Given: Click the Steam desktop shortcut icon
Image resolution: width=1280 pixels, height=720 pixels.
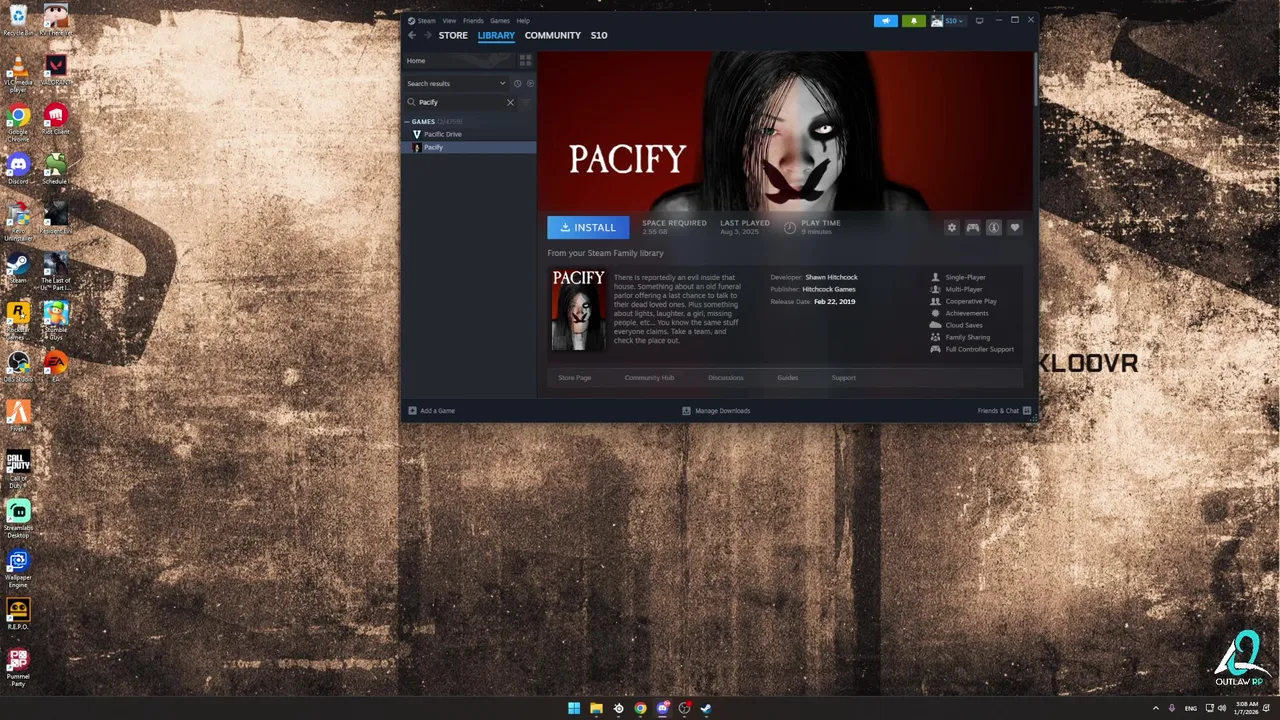Looking at the screenshot, I should point(18,268).
